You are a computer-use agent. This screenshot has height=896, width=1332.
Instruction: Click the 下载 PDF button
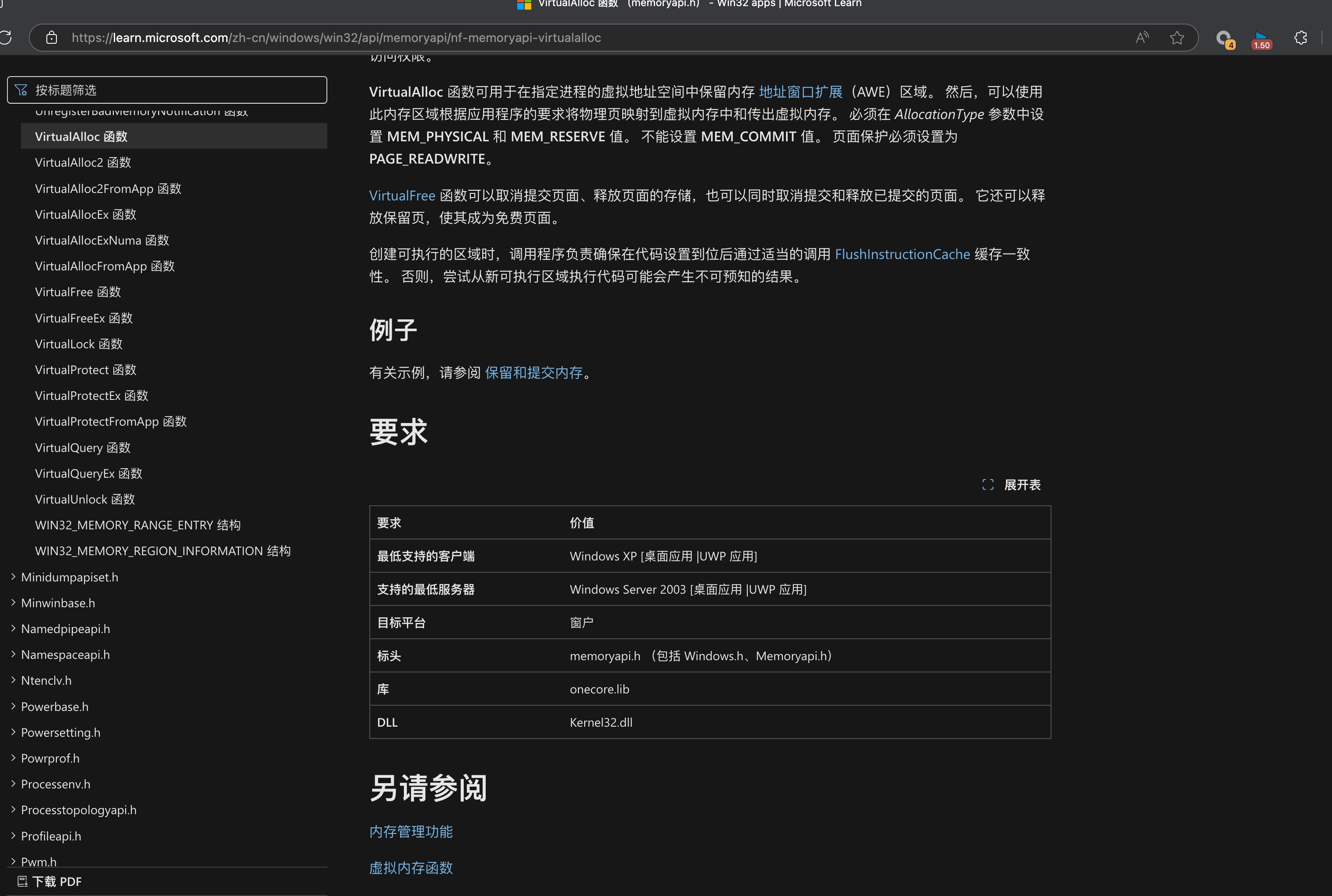click(50, 881)
